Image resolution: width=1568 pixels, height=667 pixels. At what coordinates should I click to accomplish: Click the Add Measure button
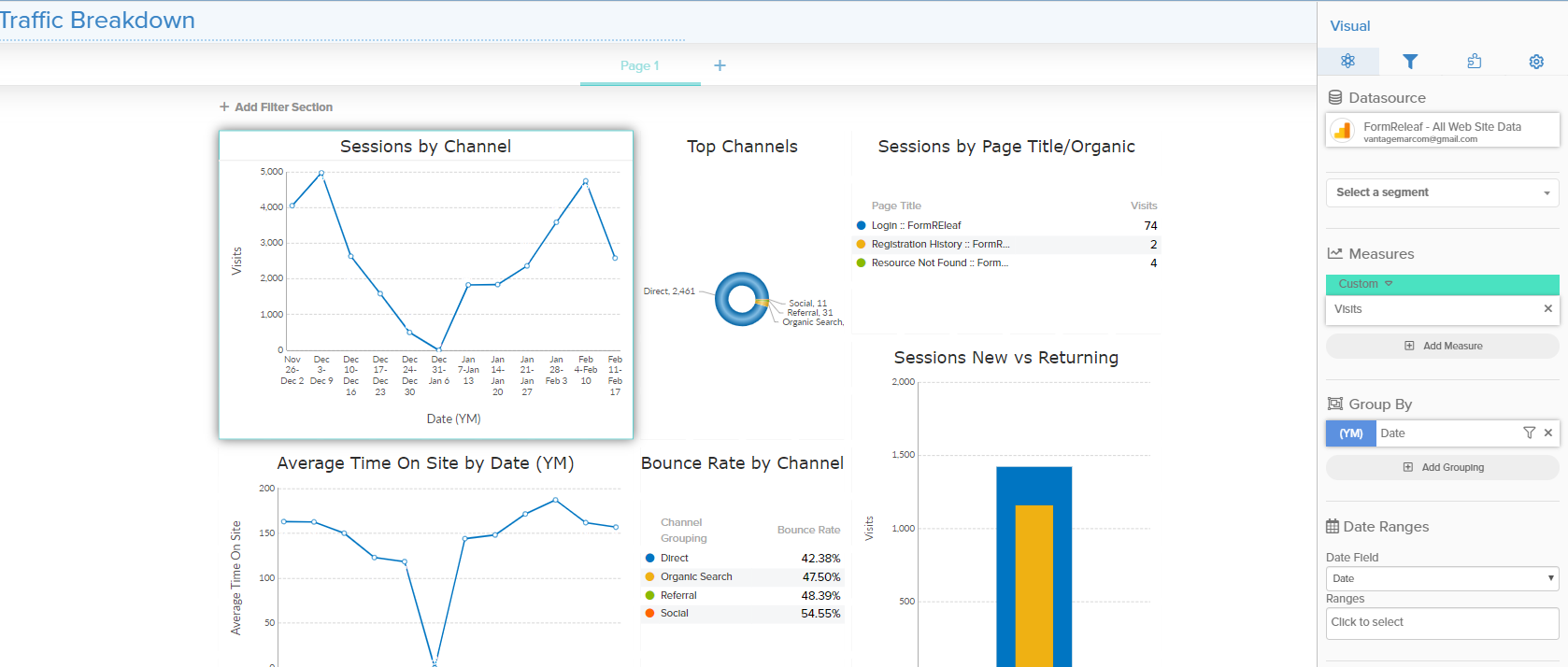click(x=1442, y=346)
